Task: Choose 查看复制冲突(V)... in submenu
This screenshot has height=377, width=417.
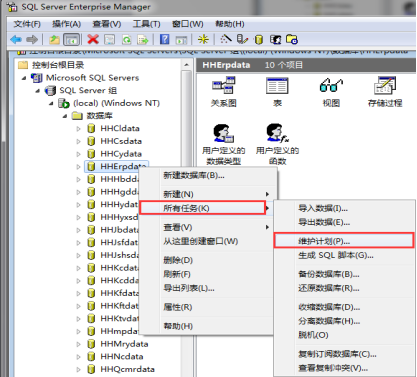Action: click(344, 368)
